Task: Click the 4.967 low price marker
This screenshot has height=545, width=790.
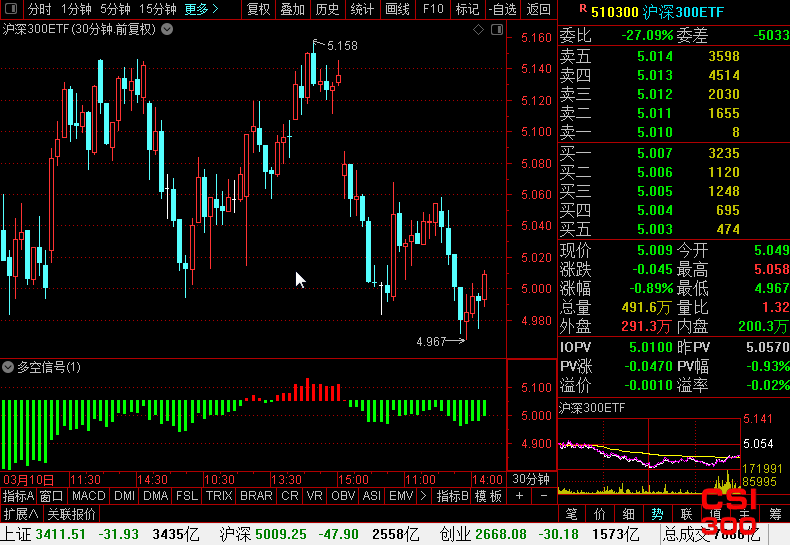Action: click(x=431, y=342)
